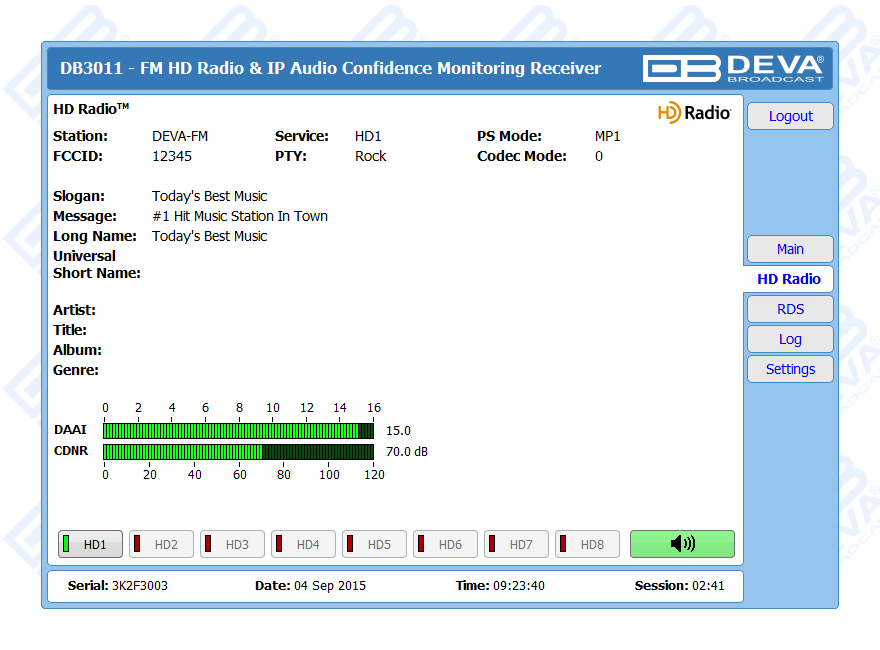Open the Log tab

(790, 339)
